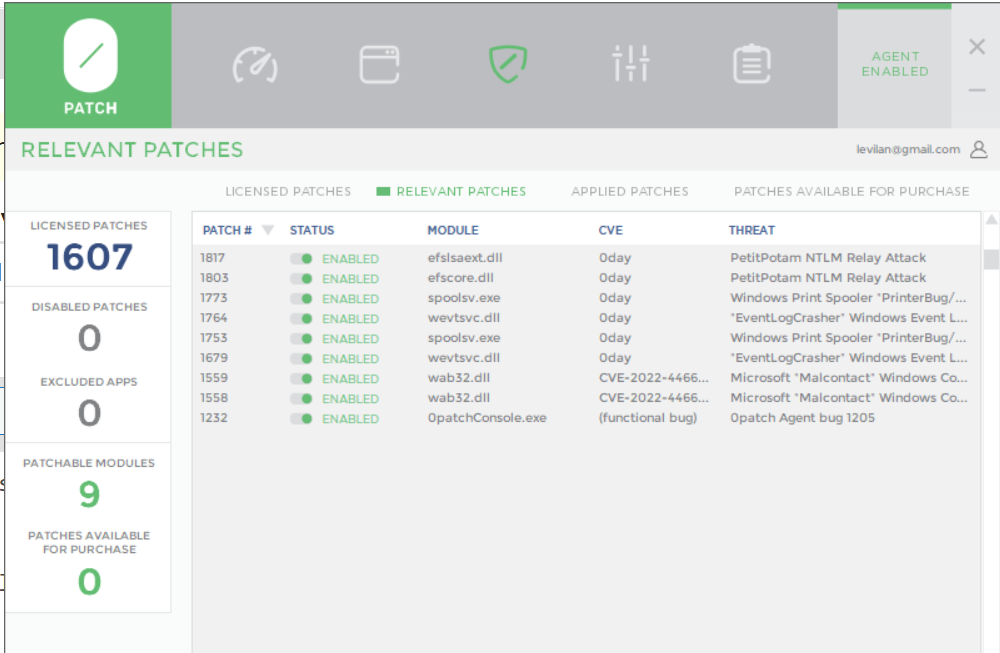Toggle patch 1232 0patchConsole.exe switch
1000x653 pixels.
tap(302, 419)
